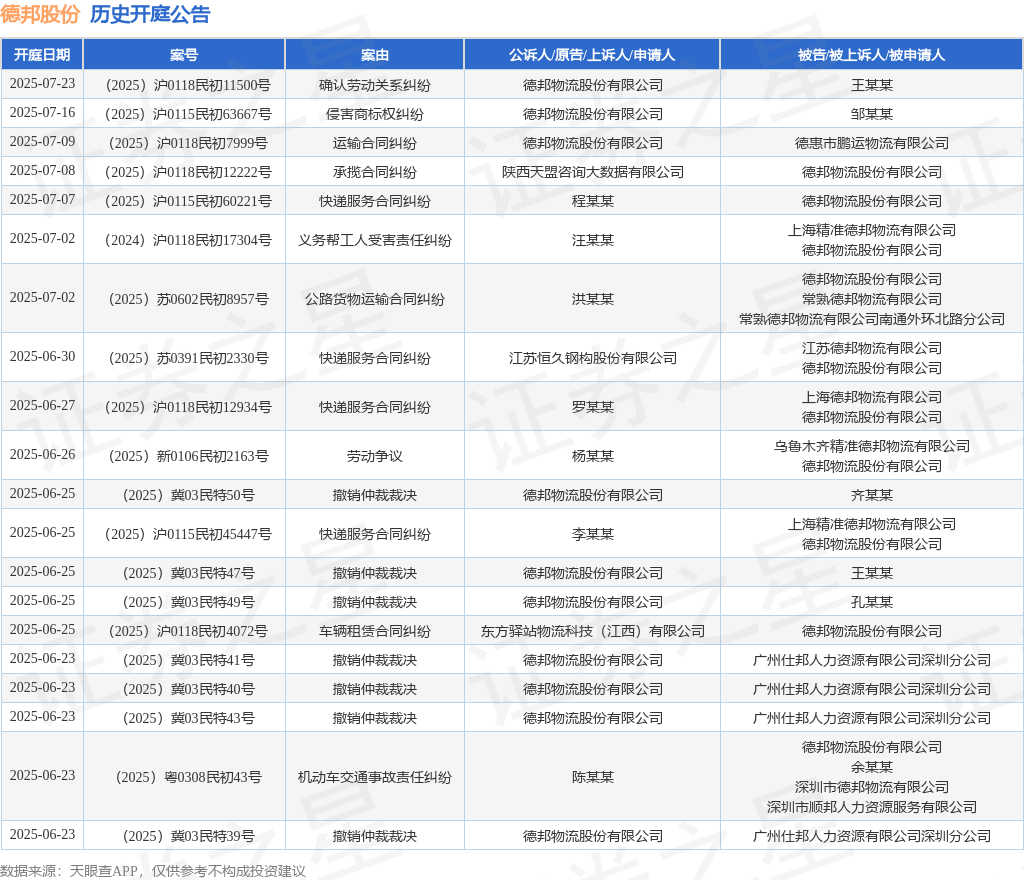
Task: Click plaintiff 李某某
Action: [593, 535]
